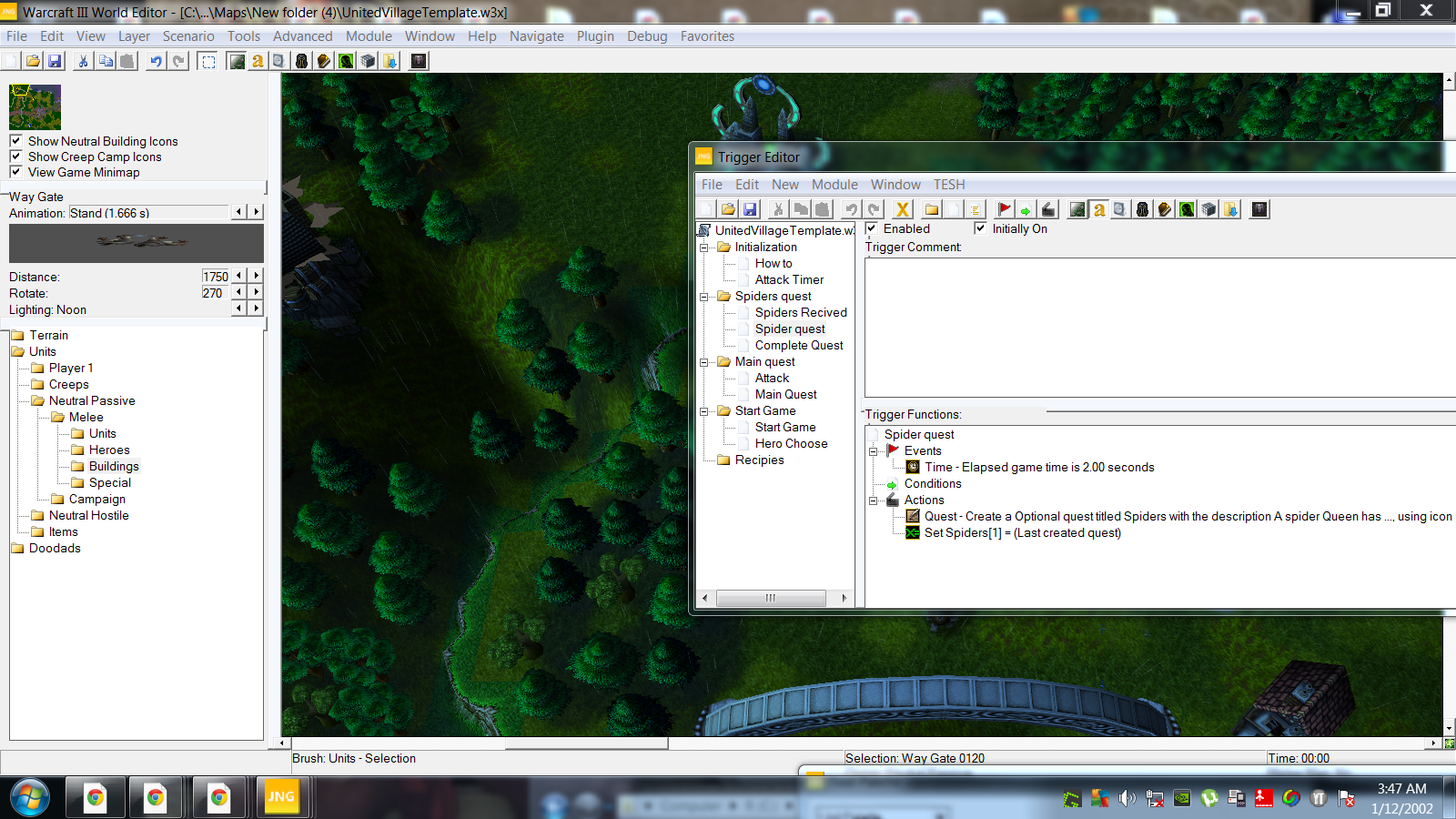The image size is (1456, 819).
Task: Add a new event with the red flag icon
Action: 1004,209
